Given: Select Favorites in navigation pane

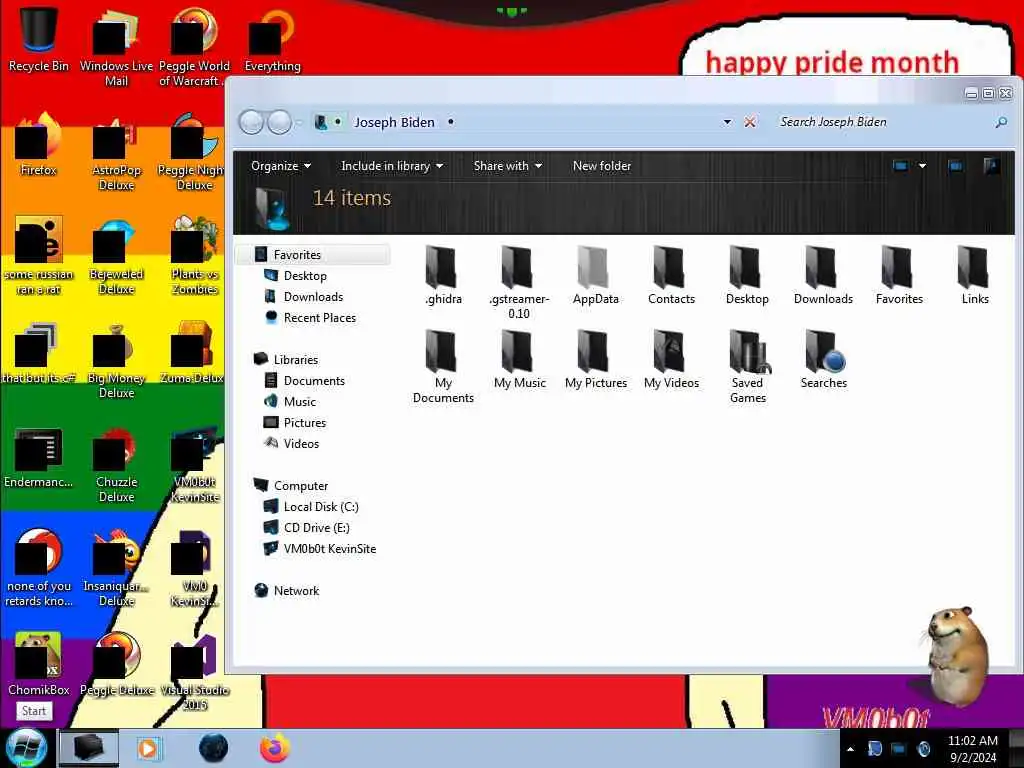Looking at the screenshot, I should pyautogui.click(x=313, y=255).
